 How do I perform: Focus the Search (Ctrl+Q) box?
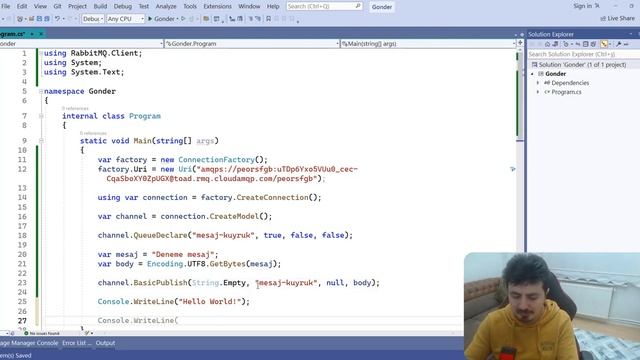324,6
